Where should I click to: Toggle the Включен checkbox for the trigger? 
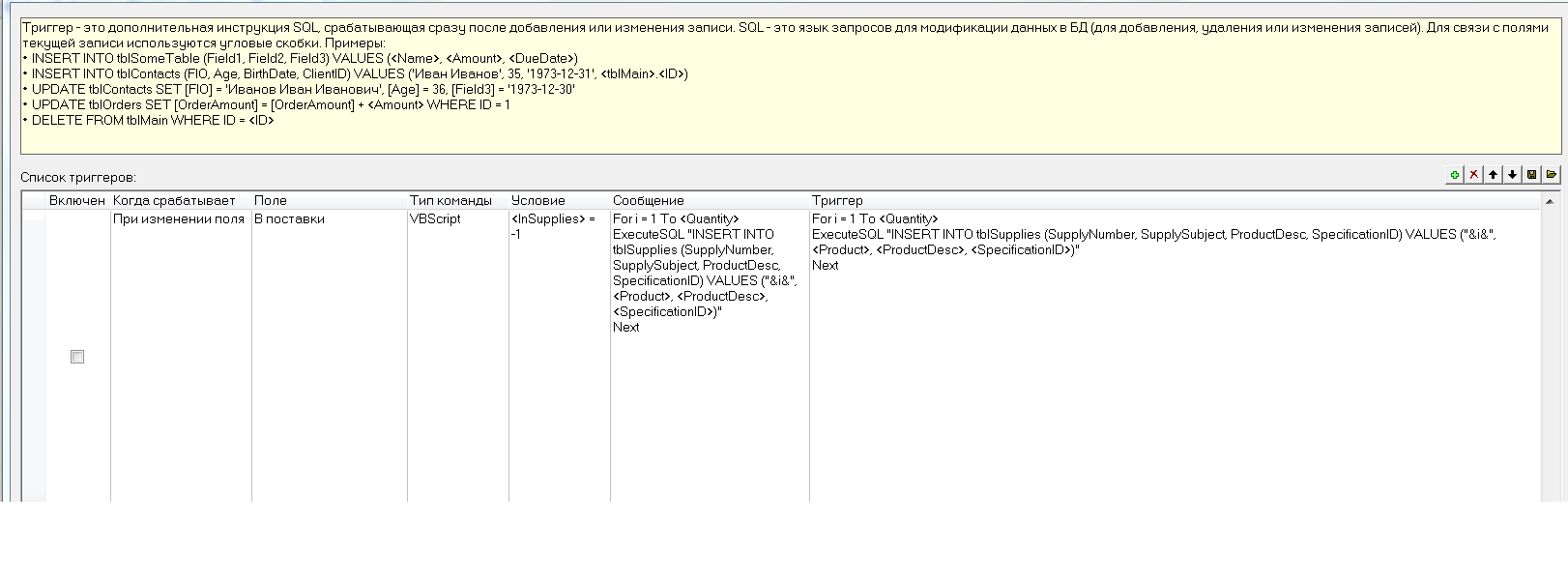(x=77, y=357)
